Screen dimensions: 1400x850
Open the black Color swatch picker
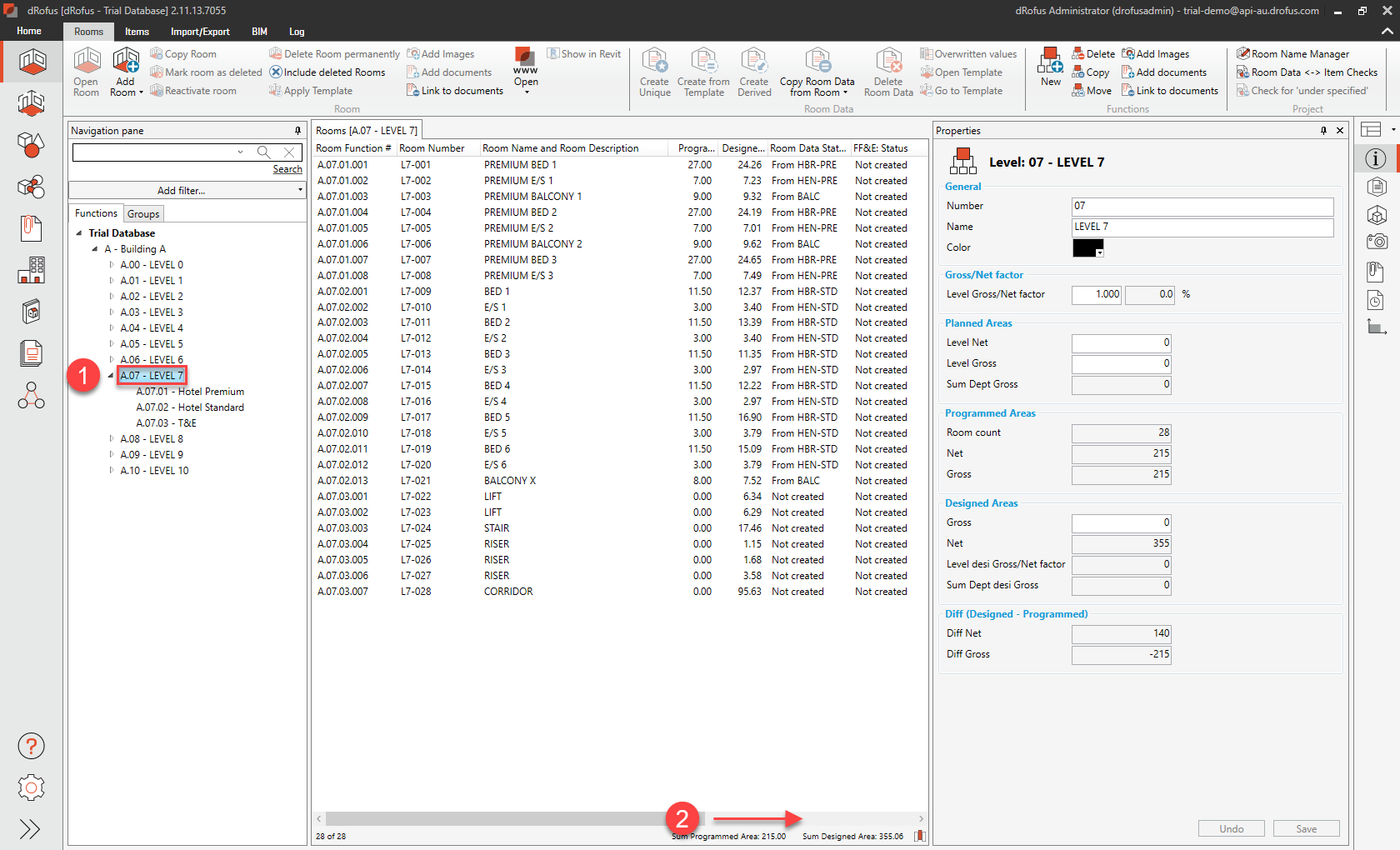(x=1087, y=248)
